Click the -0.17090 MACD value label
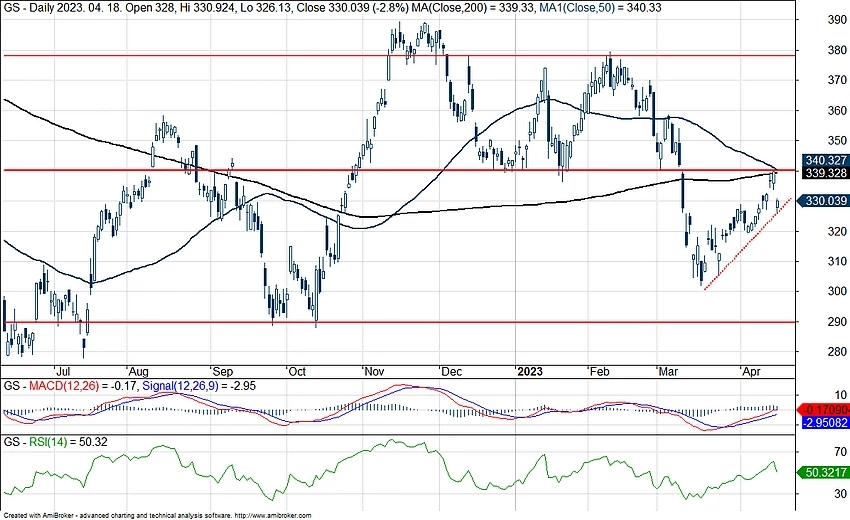 824,410
